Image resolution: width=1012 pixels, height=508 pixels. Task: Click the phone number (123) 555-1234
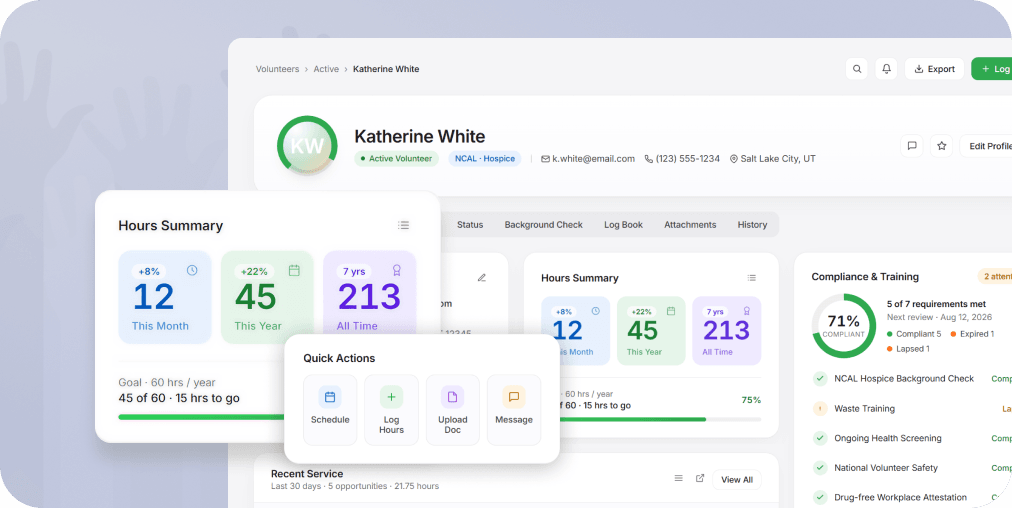pyautogui.click(x=682, y=158)
